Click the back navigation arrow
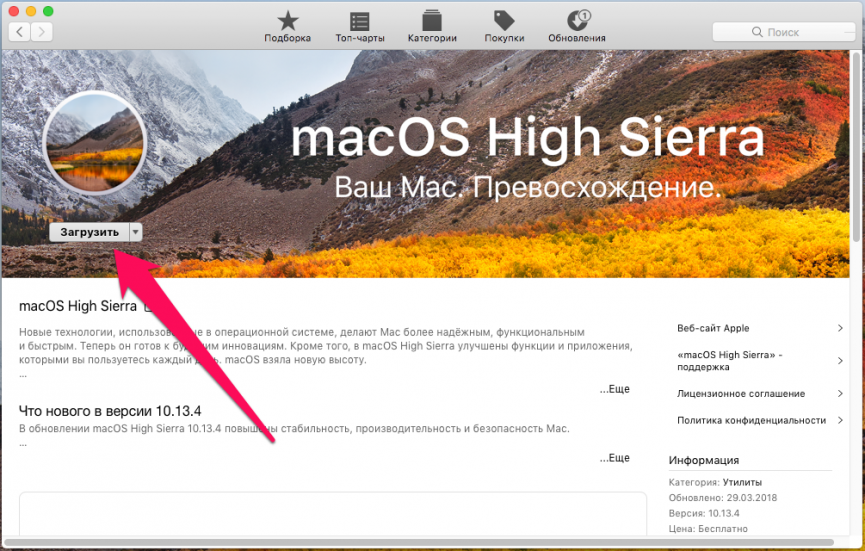The height and width of the screenshot is (551, 865). (x=20, y=32)
